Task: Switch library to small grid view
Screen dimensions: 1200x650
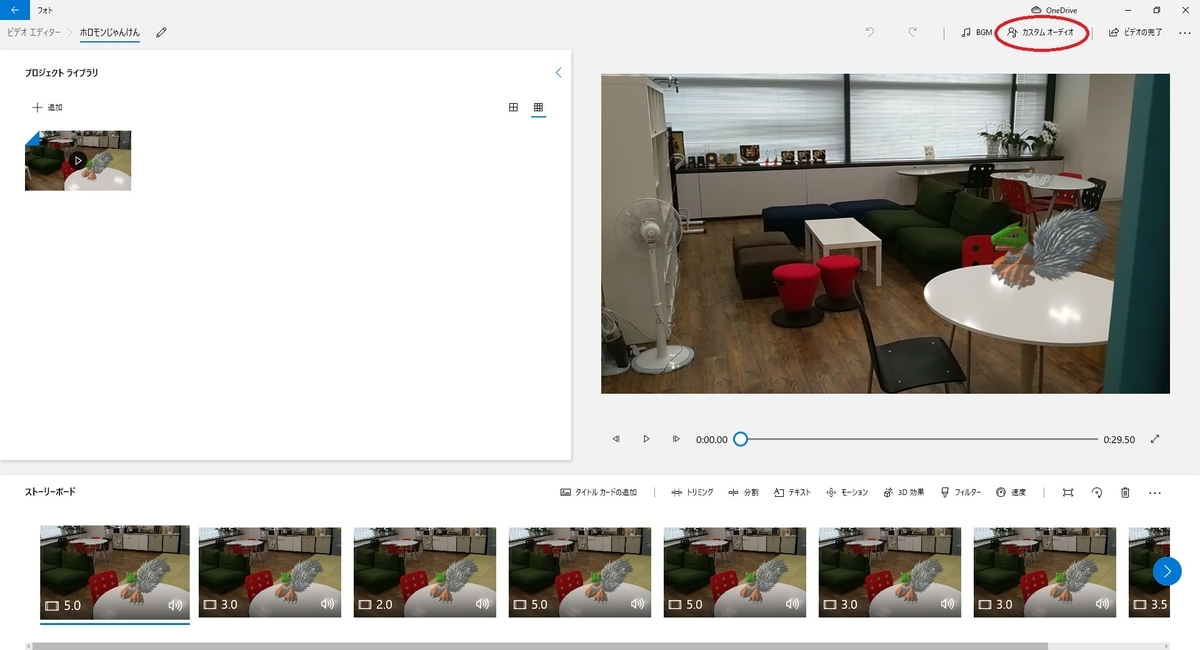Action: point(538,107)
